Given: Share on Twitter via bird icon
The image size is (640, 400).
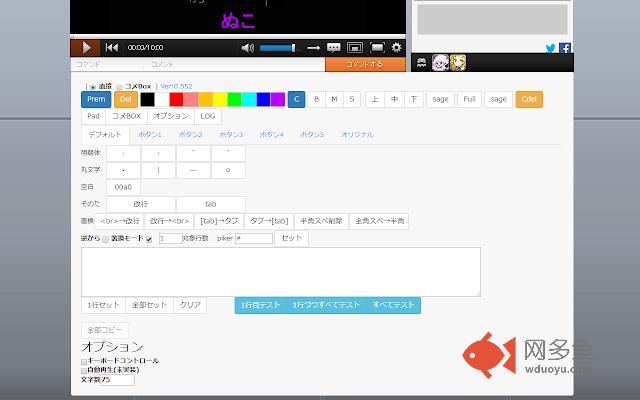Looking at the screenshot, I should pos(551,48).
